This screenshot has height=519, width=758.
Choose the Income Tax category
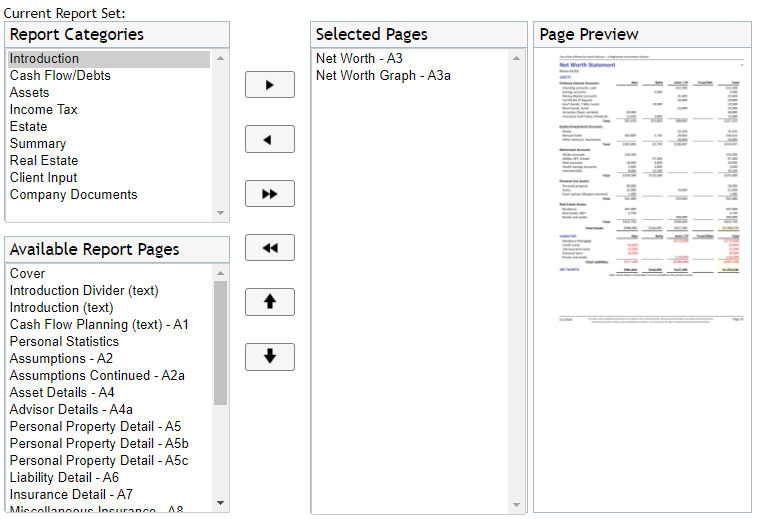tap(43, 110)
